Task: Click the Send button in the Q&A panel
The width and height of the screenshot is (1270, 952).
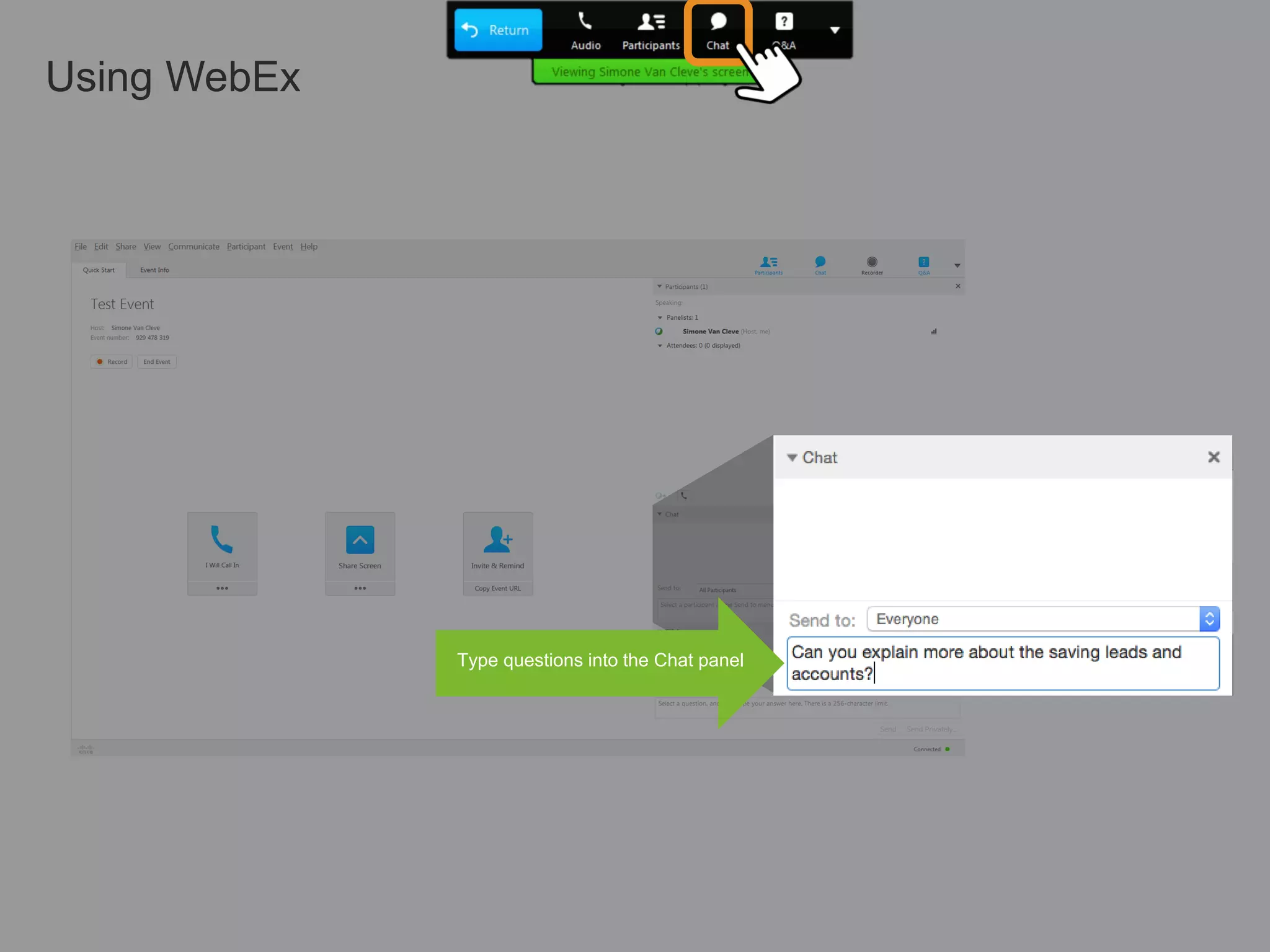Action: pos(888,729)
